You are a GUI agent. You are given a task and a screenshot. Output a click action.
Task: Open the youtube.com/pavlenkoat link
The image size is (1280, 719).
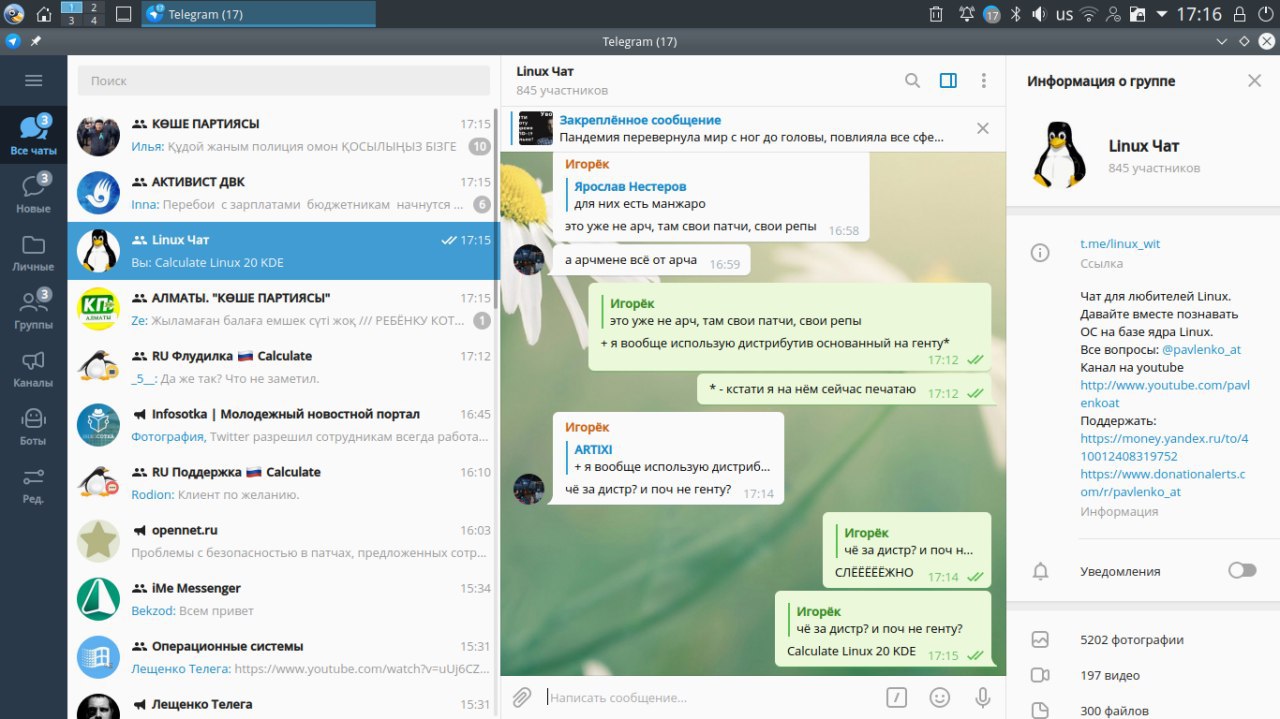click(x=1165, y=394)
